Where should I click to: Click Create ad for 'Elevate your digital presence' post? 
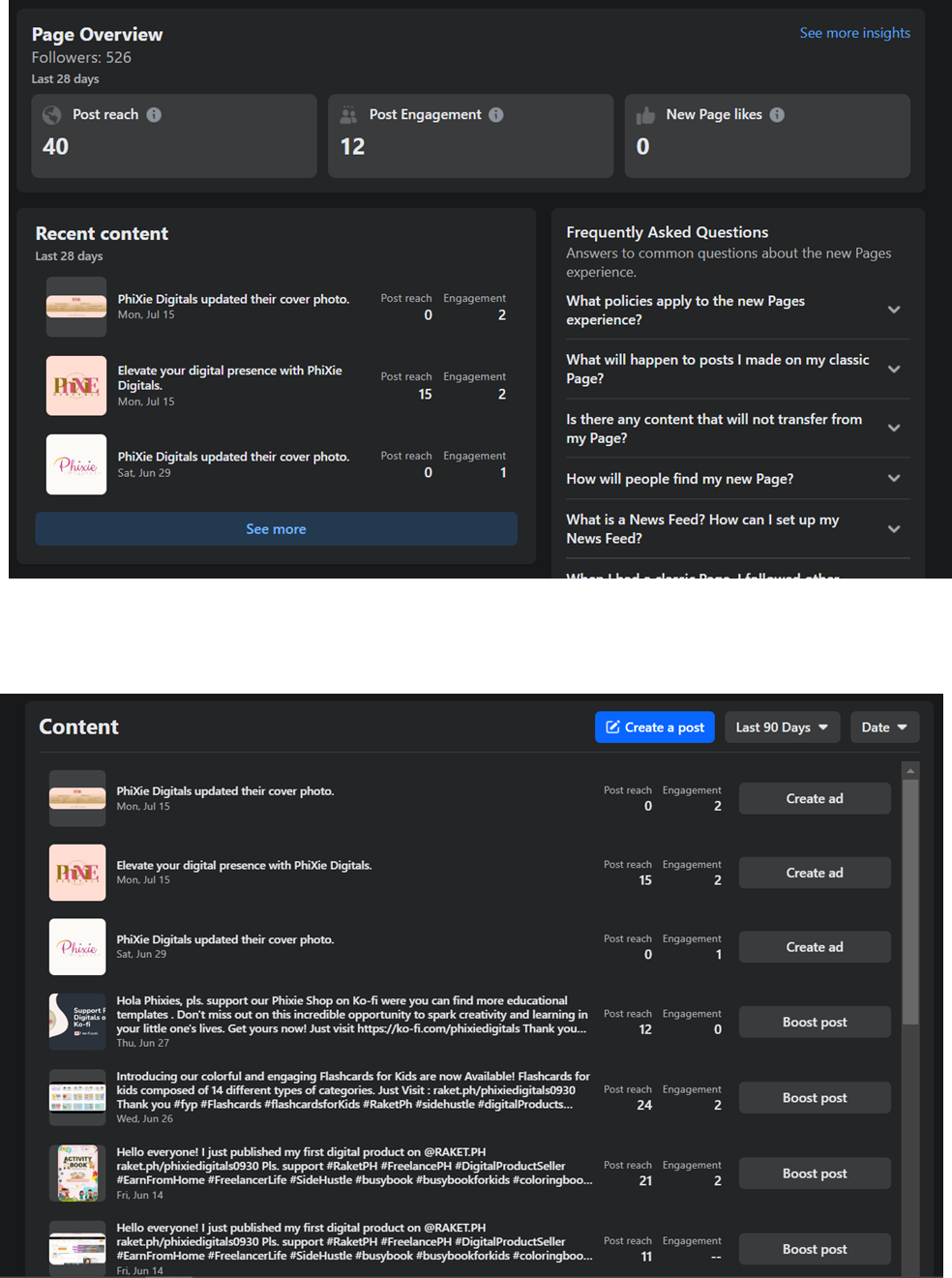click(815, 873)
